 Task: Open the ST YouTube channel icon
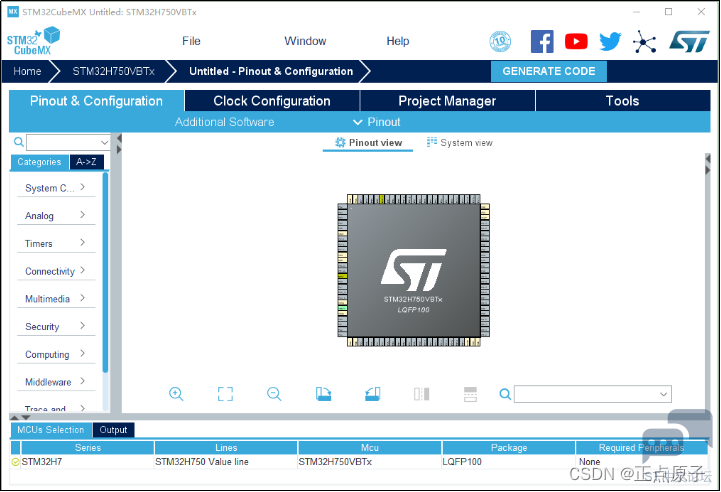pos(576,41)
